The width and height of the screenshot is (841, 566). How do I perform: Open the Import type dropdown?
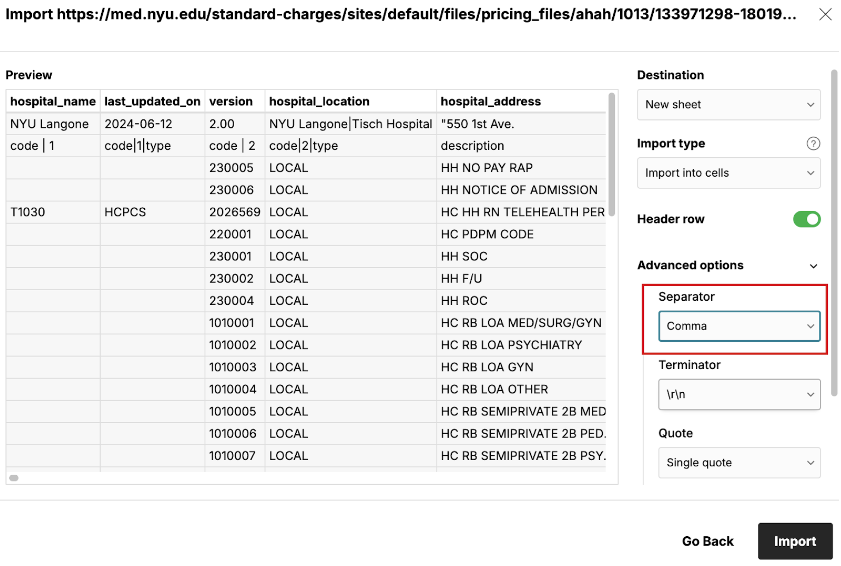click(x=728, y=173)
